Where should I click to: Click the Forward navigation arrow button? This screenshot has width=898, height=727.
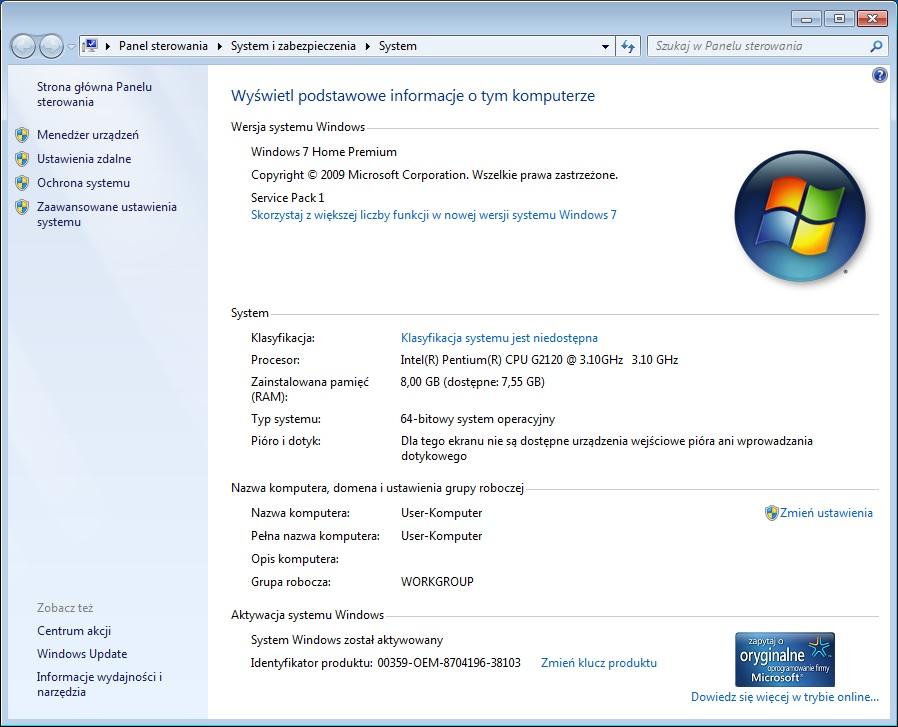[x=51, y=46]
